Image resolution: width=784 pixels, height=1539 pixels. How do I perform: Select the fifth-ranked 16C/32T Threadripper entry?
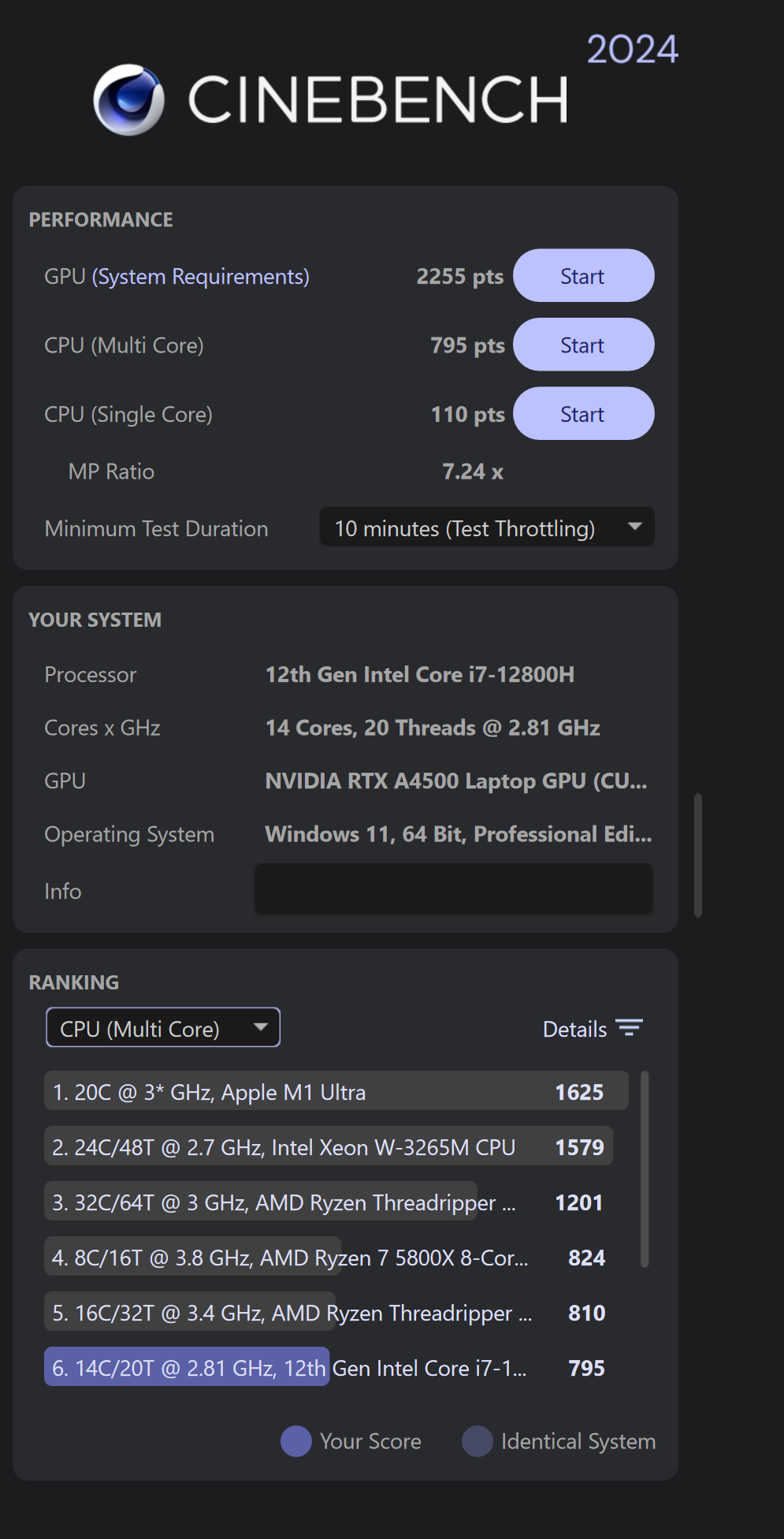[328, 1313]
